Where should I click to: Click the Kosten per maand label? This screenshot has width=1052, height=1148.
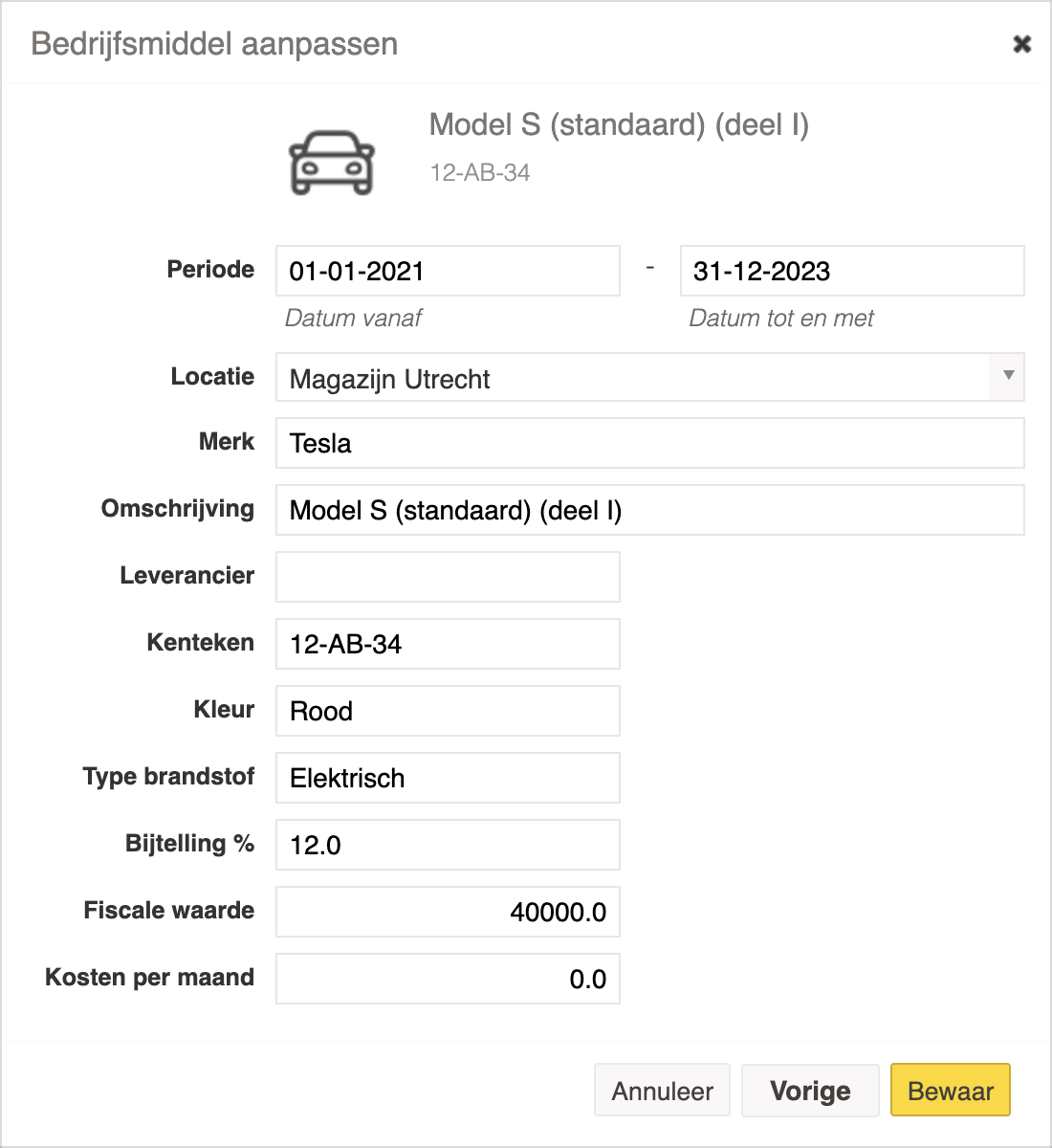click(149, 978)
